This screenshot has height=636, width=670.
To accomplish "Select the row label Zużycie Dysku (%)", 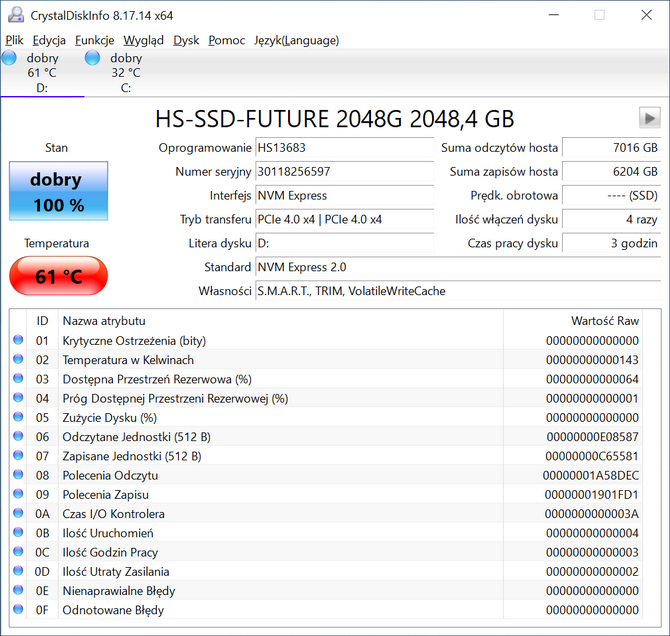I will pyautogui.click(x=109, y=418).
